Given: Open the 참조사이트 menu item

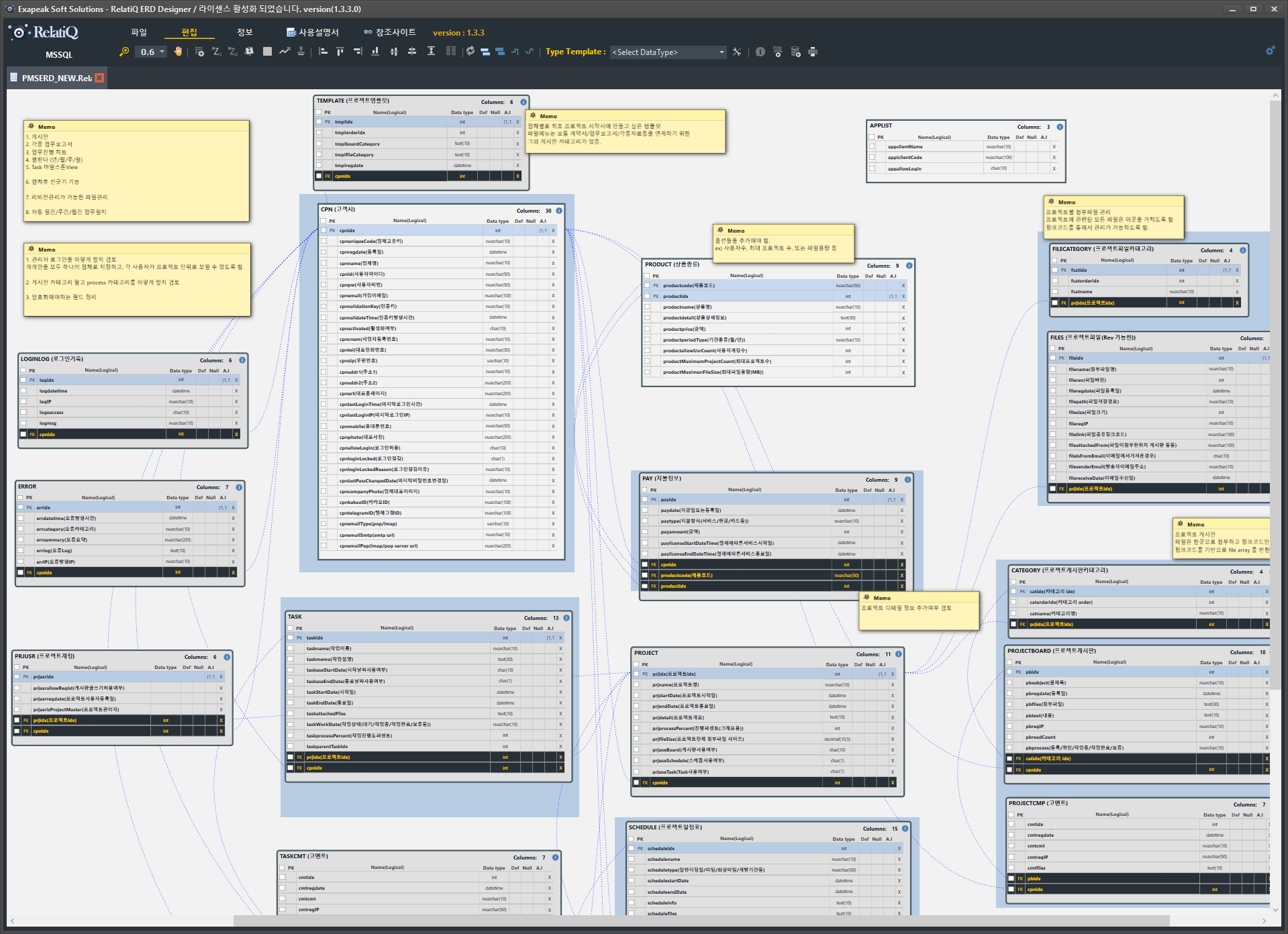Looking at the screenshot, I should click(x=390, y=32).
